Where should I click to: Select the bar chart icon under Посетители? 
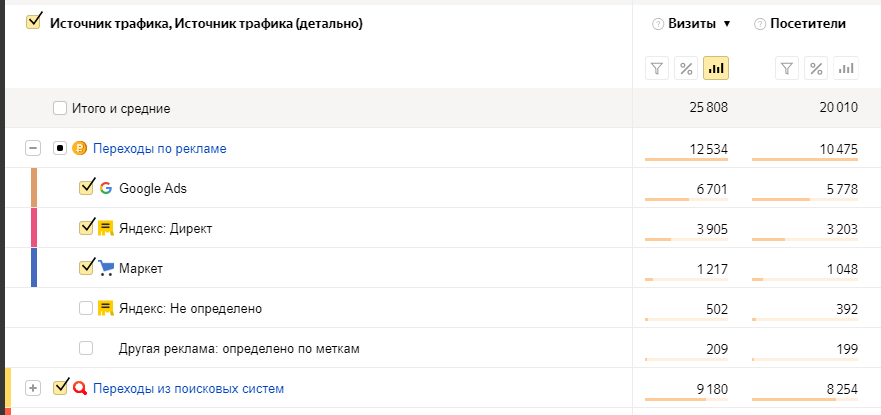pyautogui.click(x=846, y=68)
